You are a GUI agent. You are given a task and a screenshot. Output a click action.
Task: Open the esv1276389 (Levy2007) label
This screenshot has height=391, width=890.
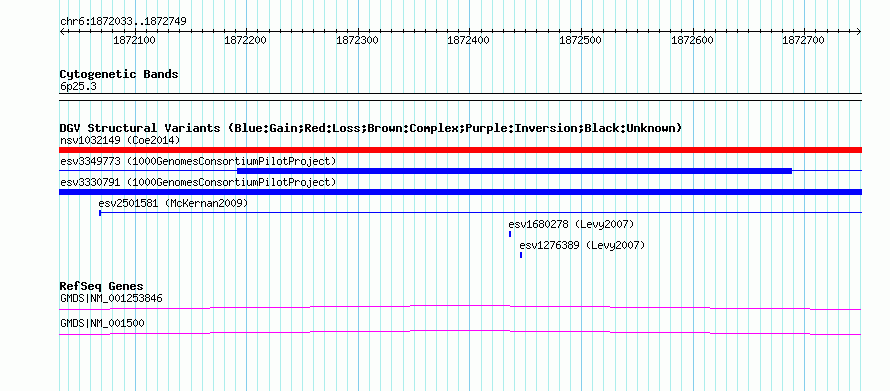coord(582,245)
